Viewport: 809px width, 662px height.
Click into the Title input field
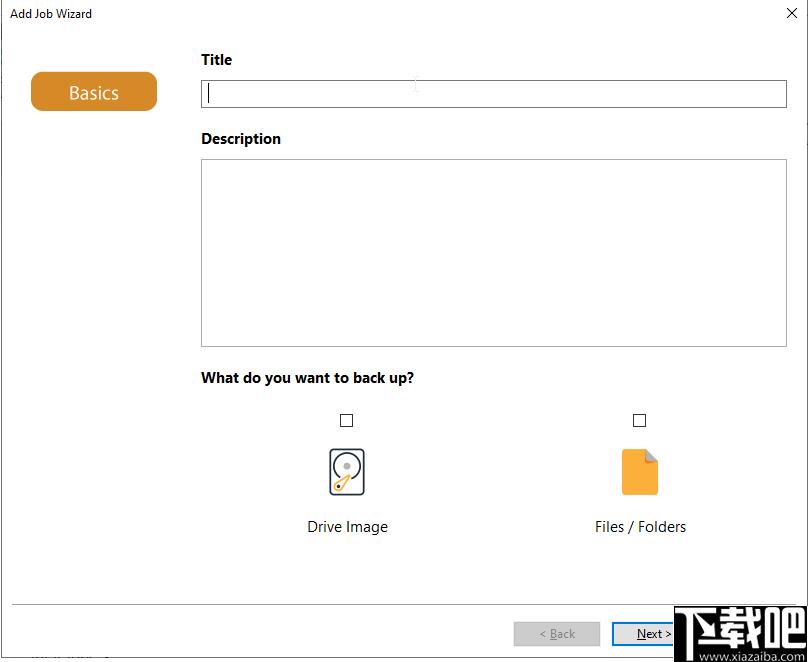pyautogui.click(x=494, y=94)
